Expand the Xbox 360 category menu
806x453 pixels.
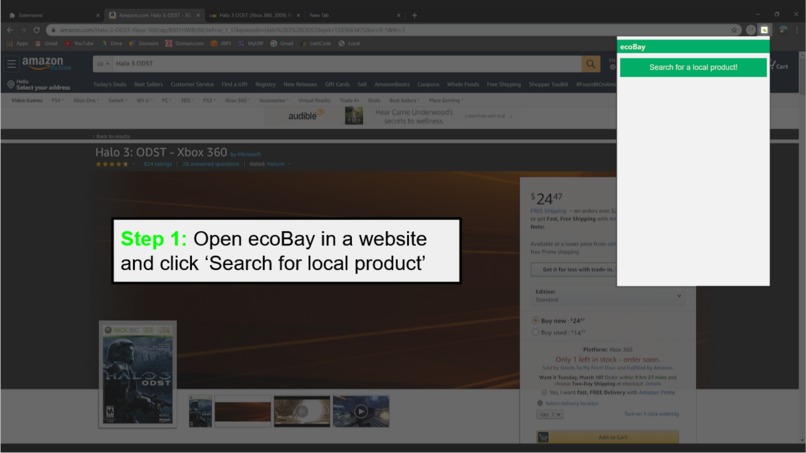pos(237,100)
